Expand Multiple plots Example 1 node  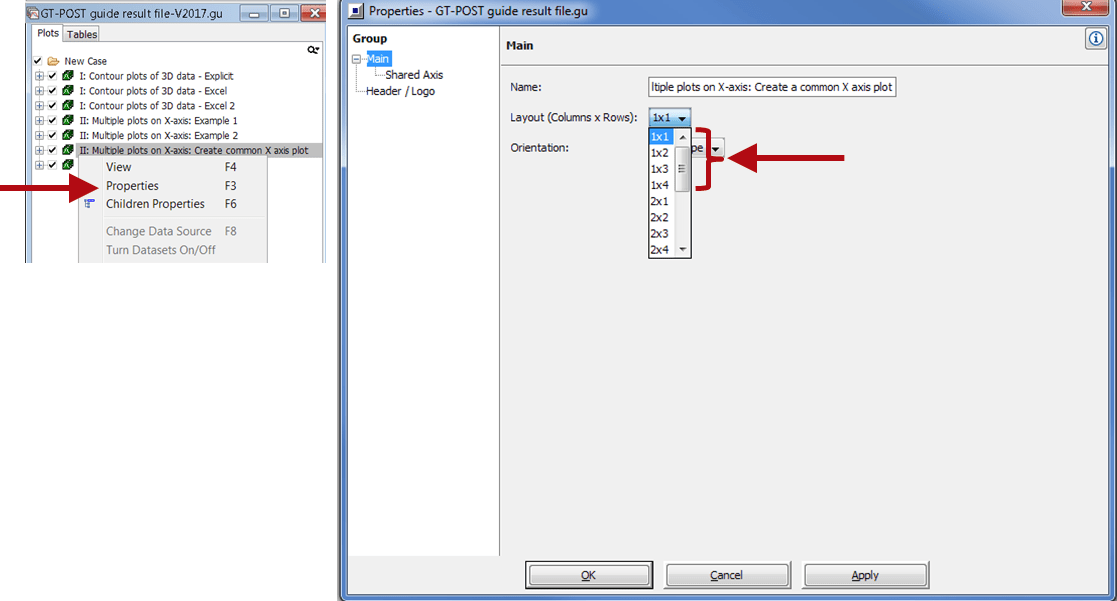coord(39,120)
